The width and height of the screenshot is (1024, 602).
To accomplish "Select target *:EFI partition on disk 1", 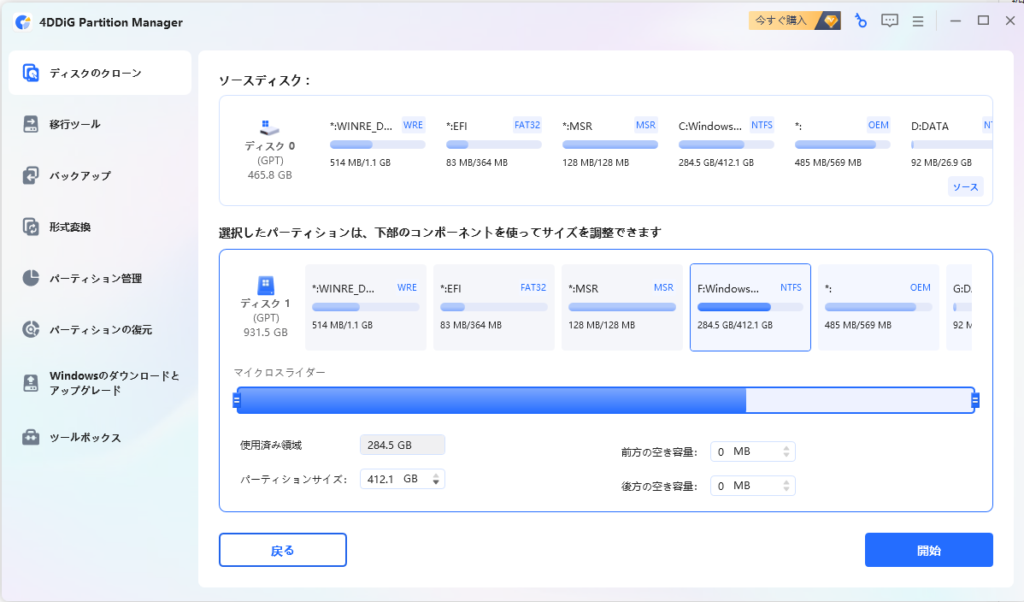I will click(x=494, y=308).
